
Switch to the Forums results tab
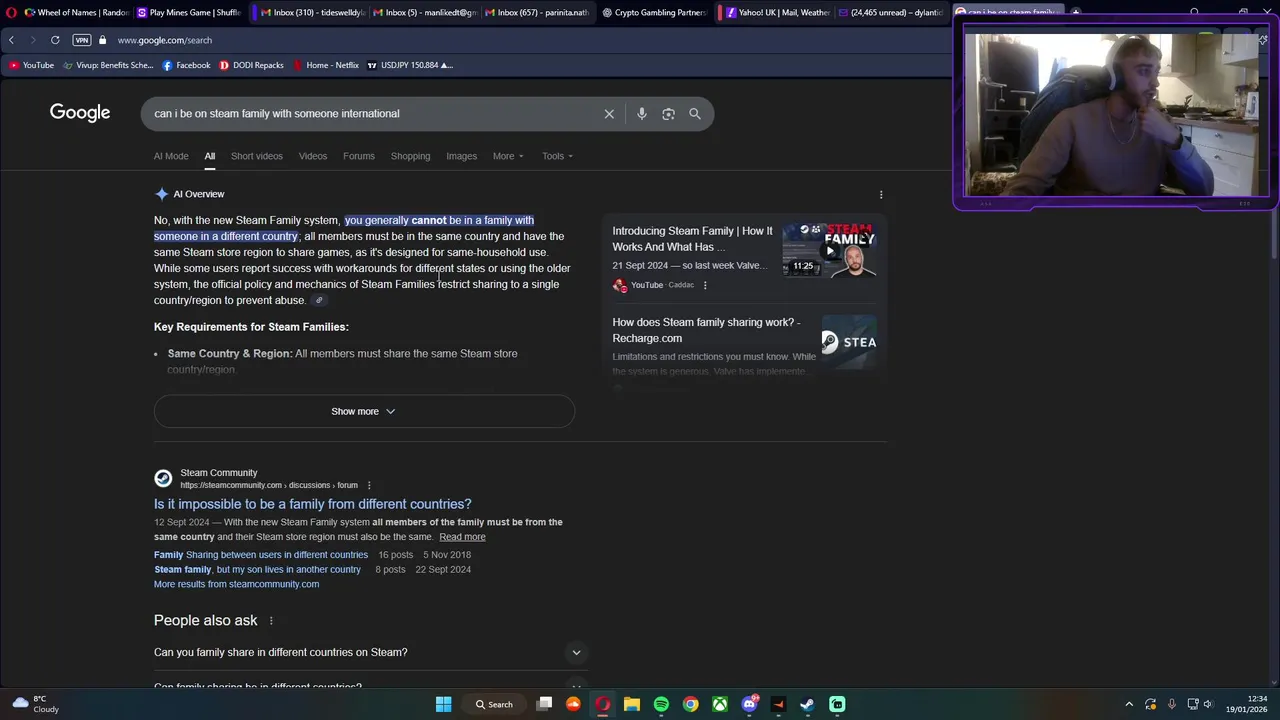point(359,156)
